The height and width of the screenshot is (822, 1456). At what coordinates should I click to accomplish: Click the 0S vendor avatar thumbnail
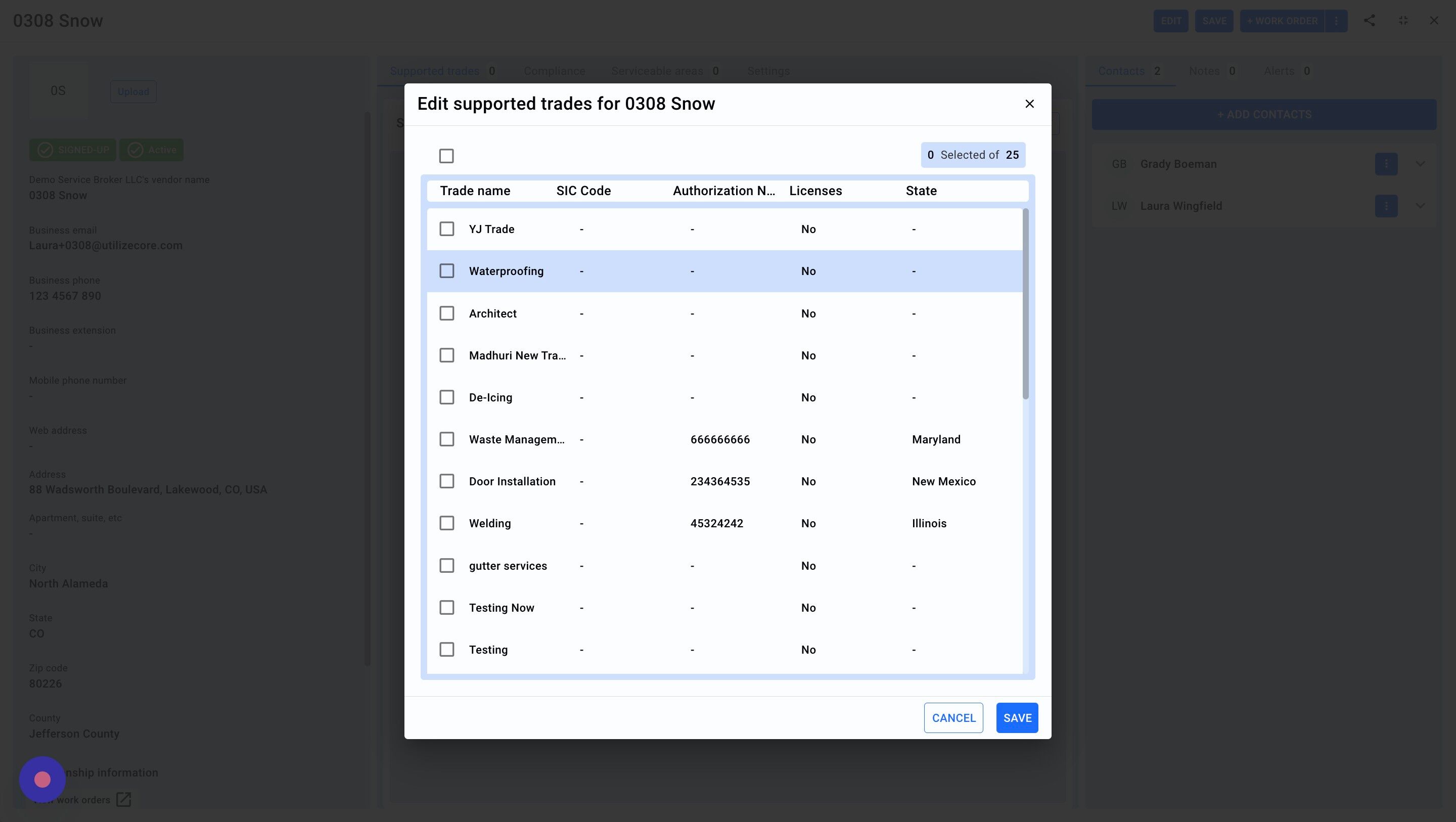coord(58,91)
